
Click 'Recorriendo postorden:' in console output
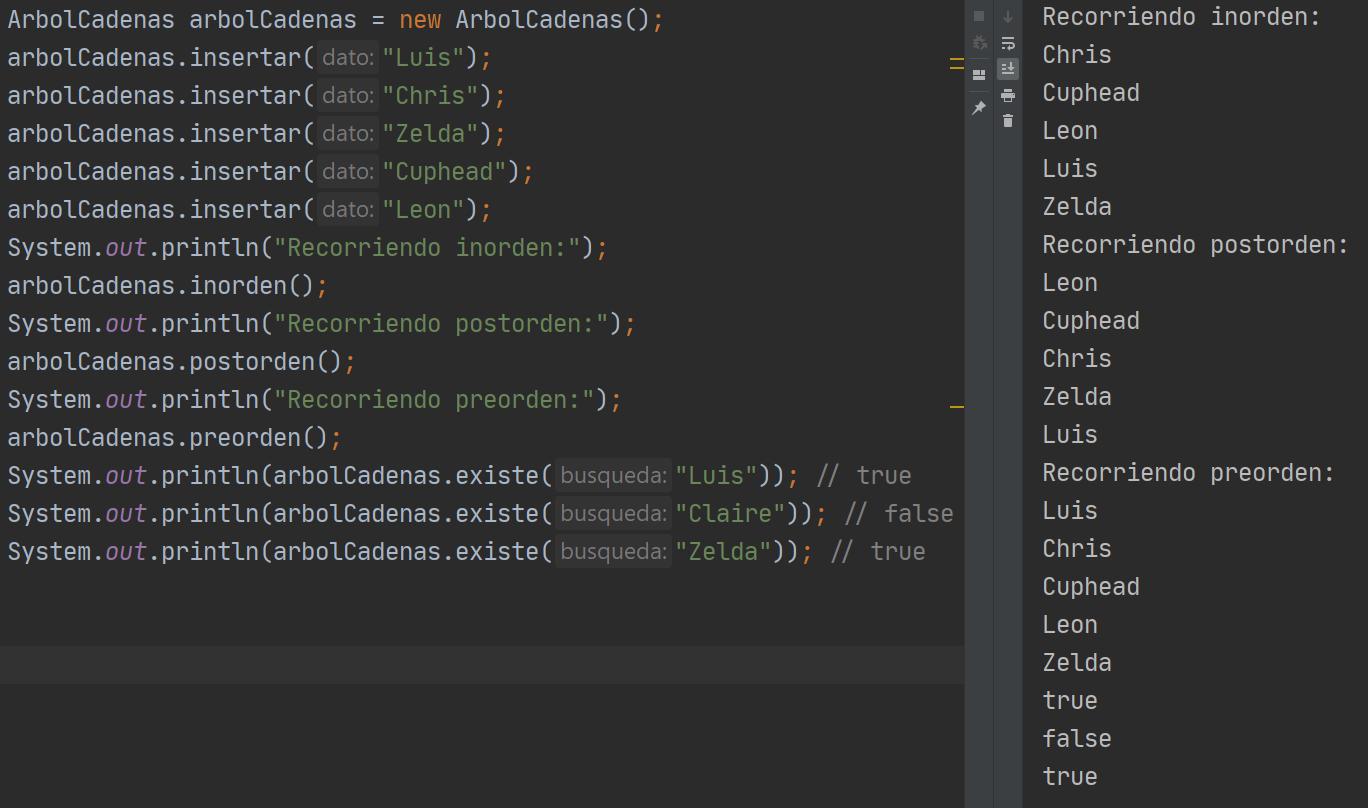click(x=1196, y=245)
